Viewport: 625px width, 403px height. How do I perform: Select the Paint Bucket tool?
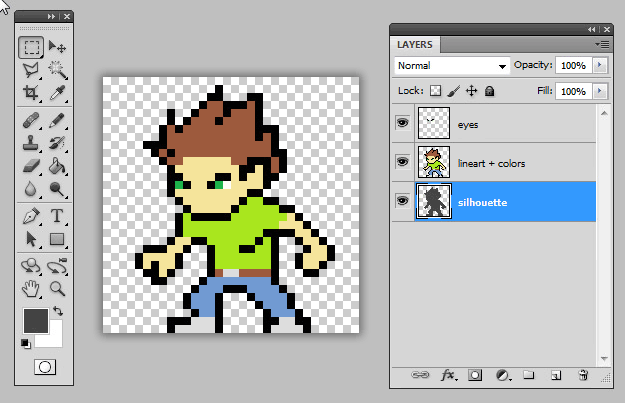57,166
